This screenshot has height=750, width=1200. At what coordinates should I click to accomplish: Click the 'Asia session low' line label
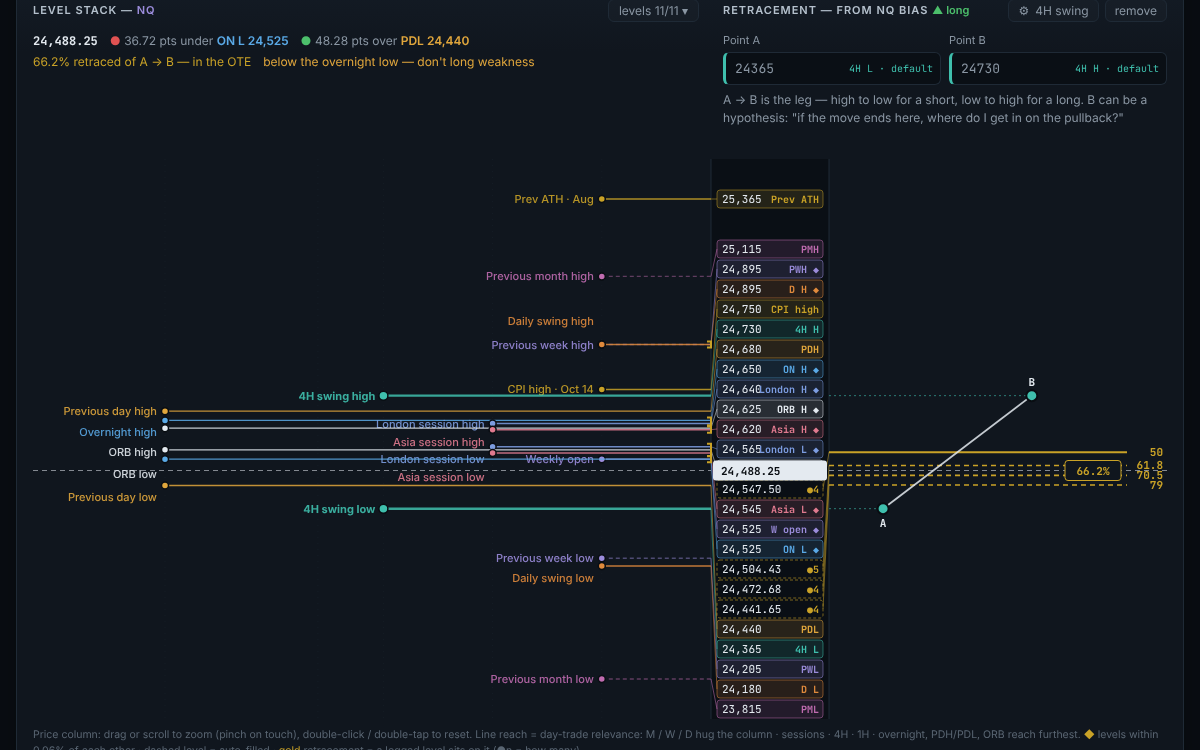tap(441, 477)
